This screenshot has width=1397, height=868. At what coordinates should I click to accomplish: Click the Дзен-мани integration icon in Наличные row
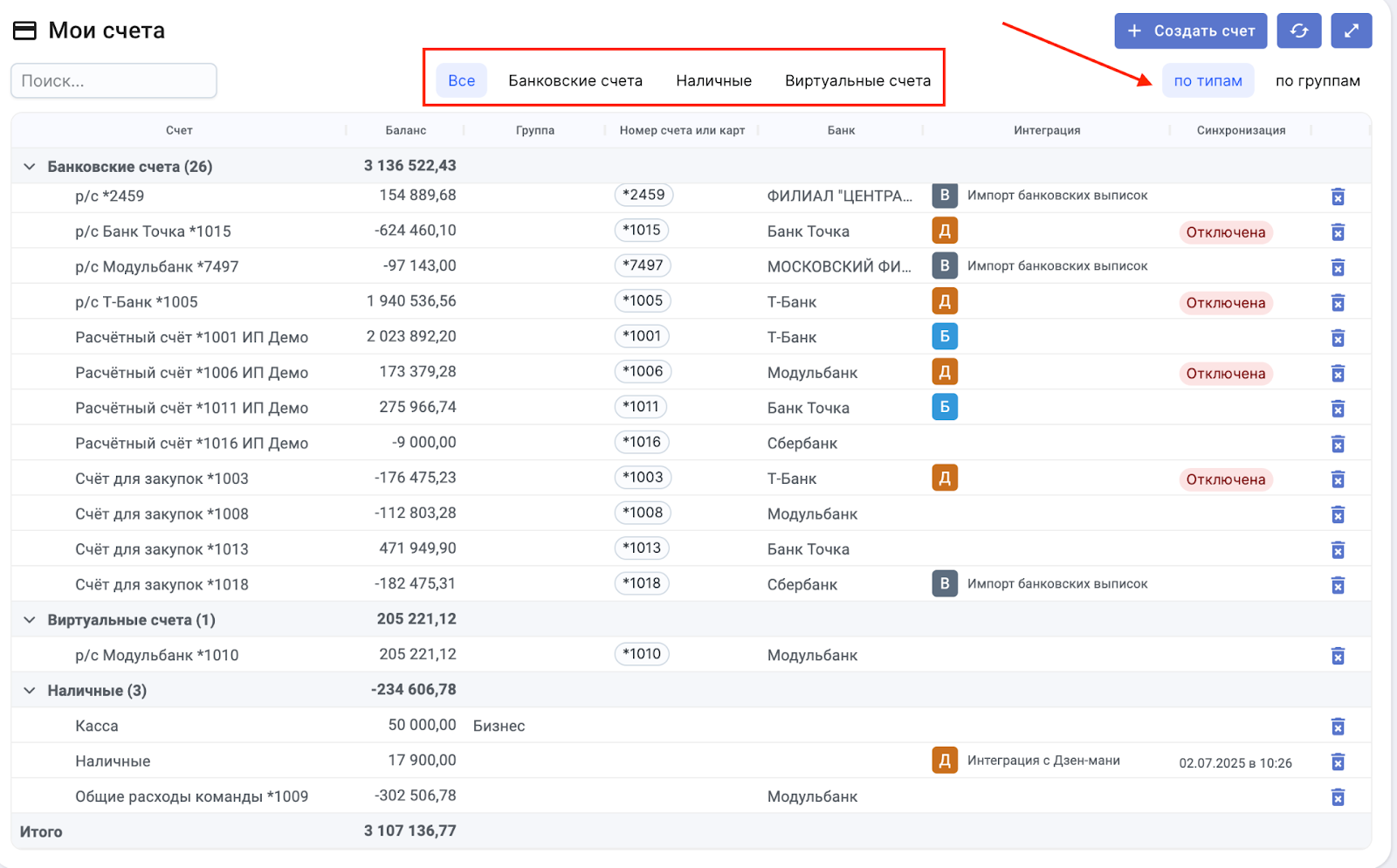[944, 761]
